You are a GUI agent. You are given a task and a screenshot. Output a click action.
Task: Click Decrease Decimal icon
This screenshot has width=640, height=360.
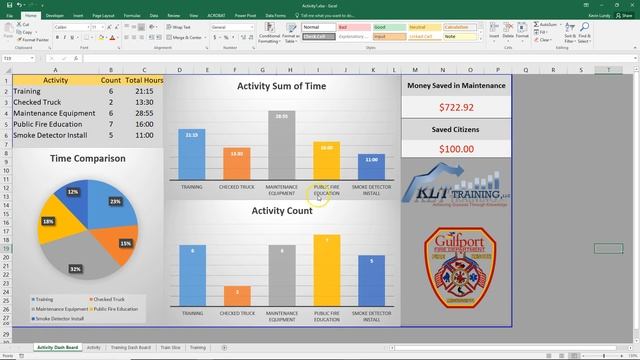coord(251,38)
